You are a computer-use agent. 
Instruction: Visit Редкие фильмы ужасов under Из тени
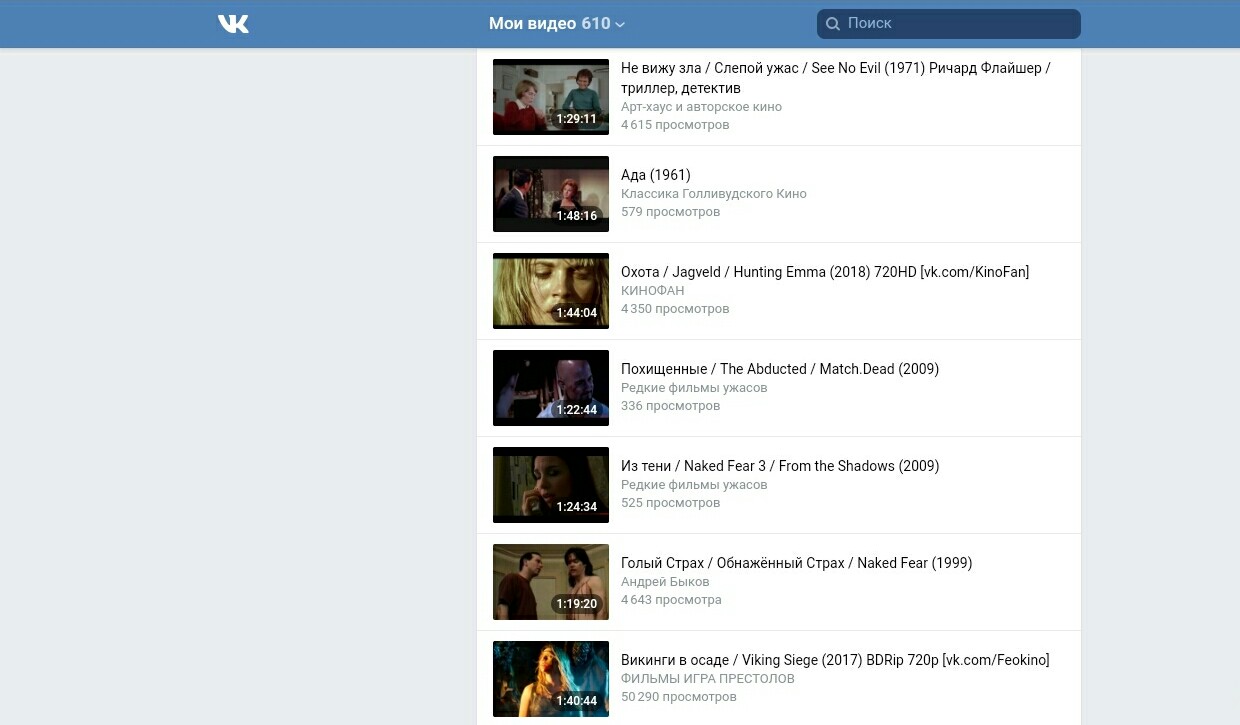[x=694, y=485]
